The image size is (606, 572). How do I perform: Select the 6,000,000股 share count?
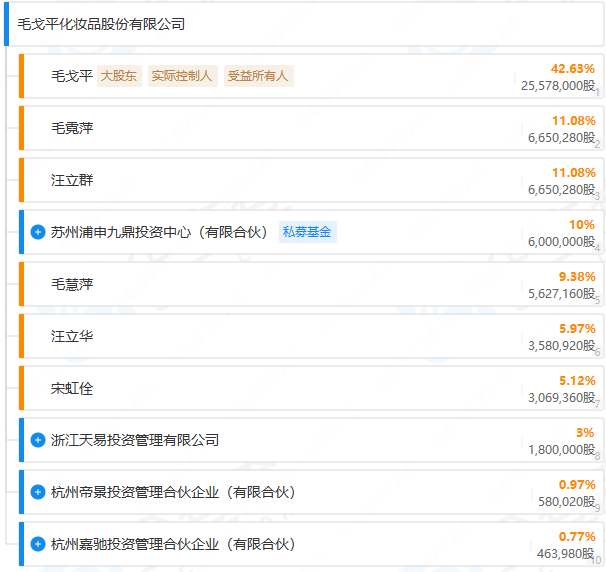click(562, 242)
